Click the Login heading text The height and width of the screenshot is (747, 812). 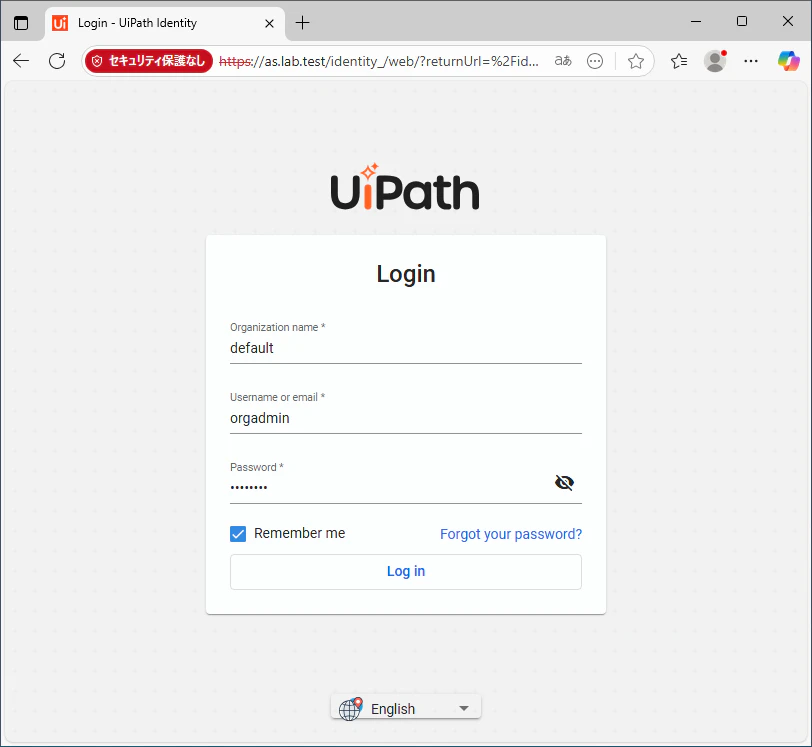(x=406, y=274)
